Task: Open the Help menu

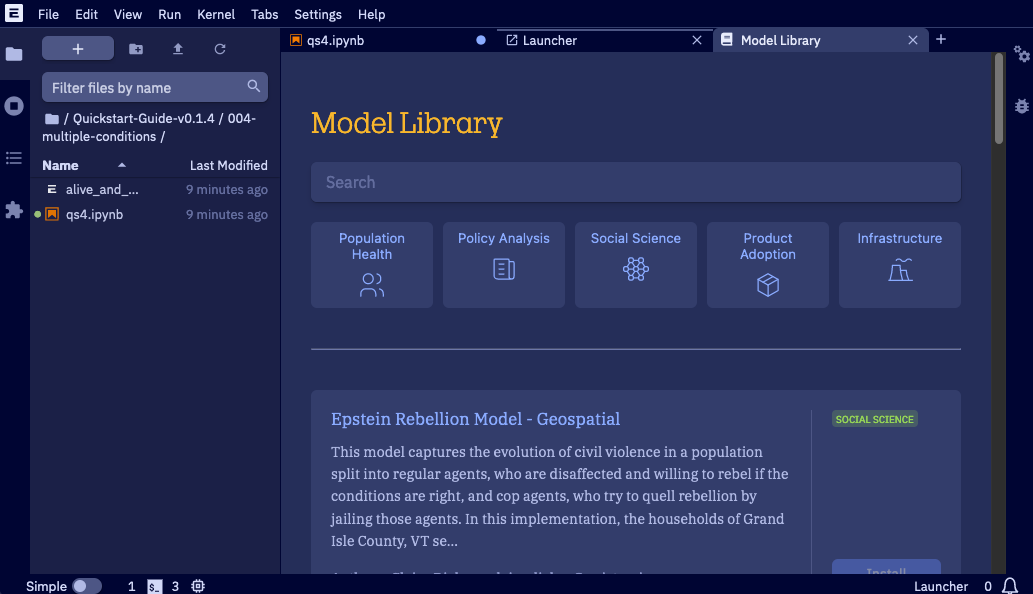Action: click(x=372, y=14)
